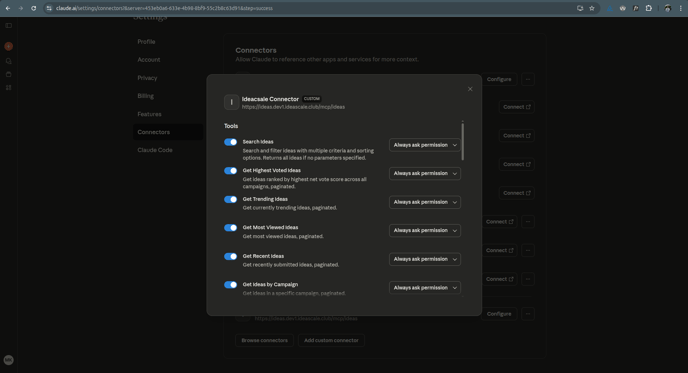Go to Account settings

(x=149, y=60)
